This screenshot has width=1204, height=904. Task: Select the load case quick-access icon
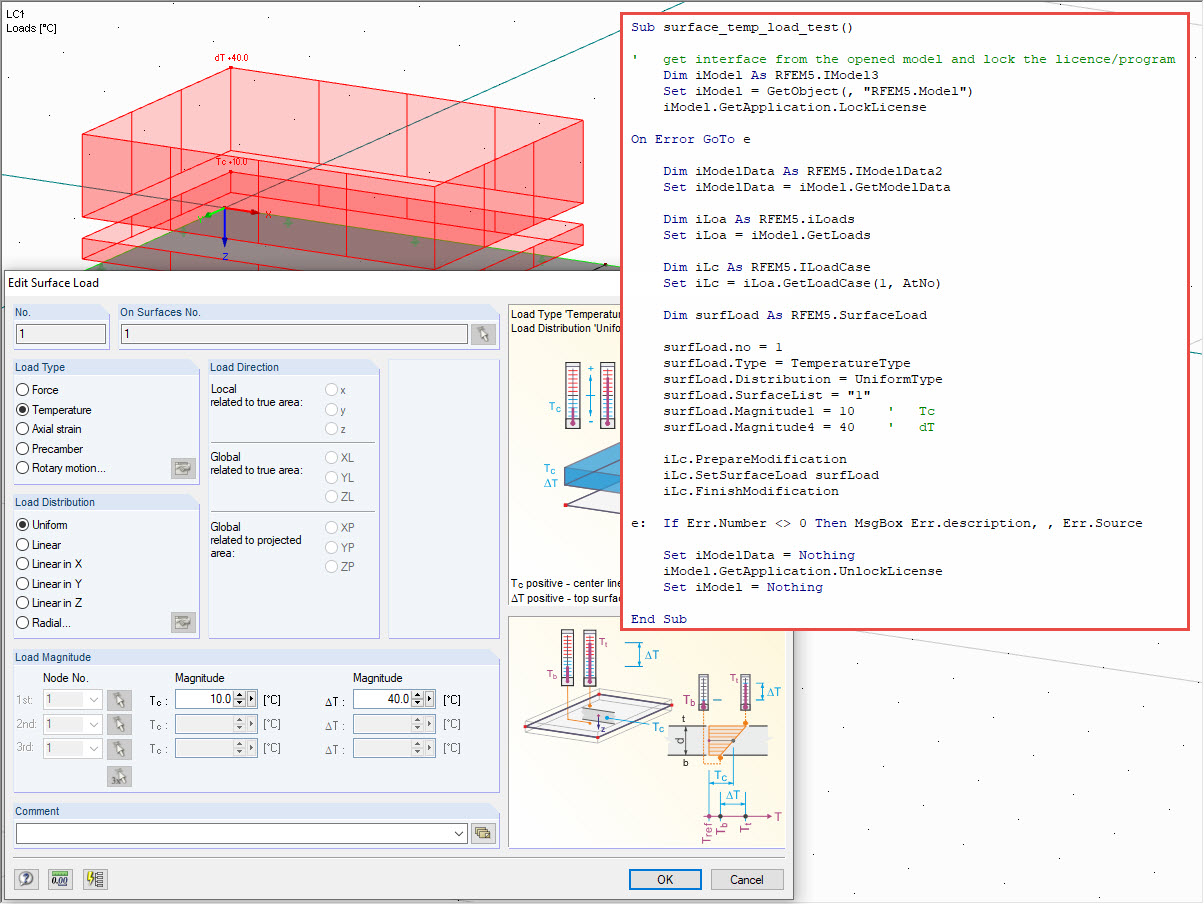95,877
